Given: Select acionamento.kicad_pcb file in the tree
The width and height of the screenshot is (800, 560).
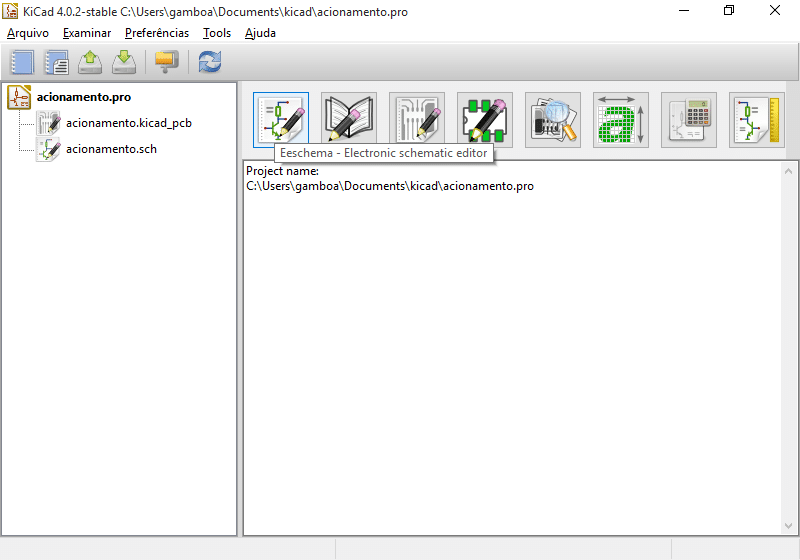Looking at the screenshot, I should pos(128,123).
